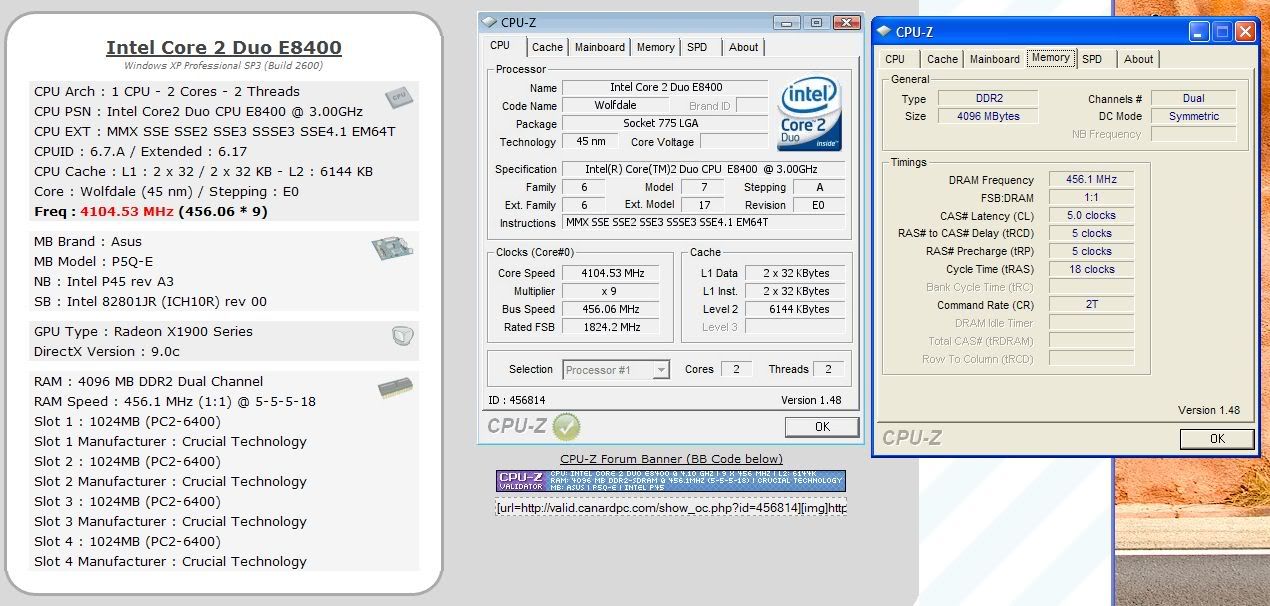
Task: Click the memory Type DDR2 field
Action: click(989, 99)
